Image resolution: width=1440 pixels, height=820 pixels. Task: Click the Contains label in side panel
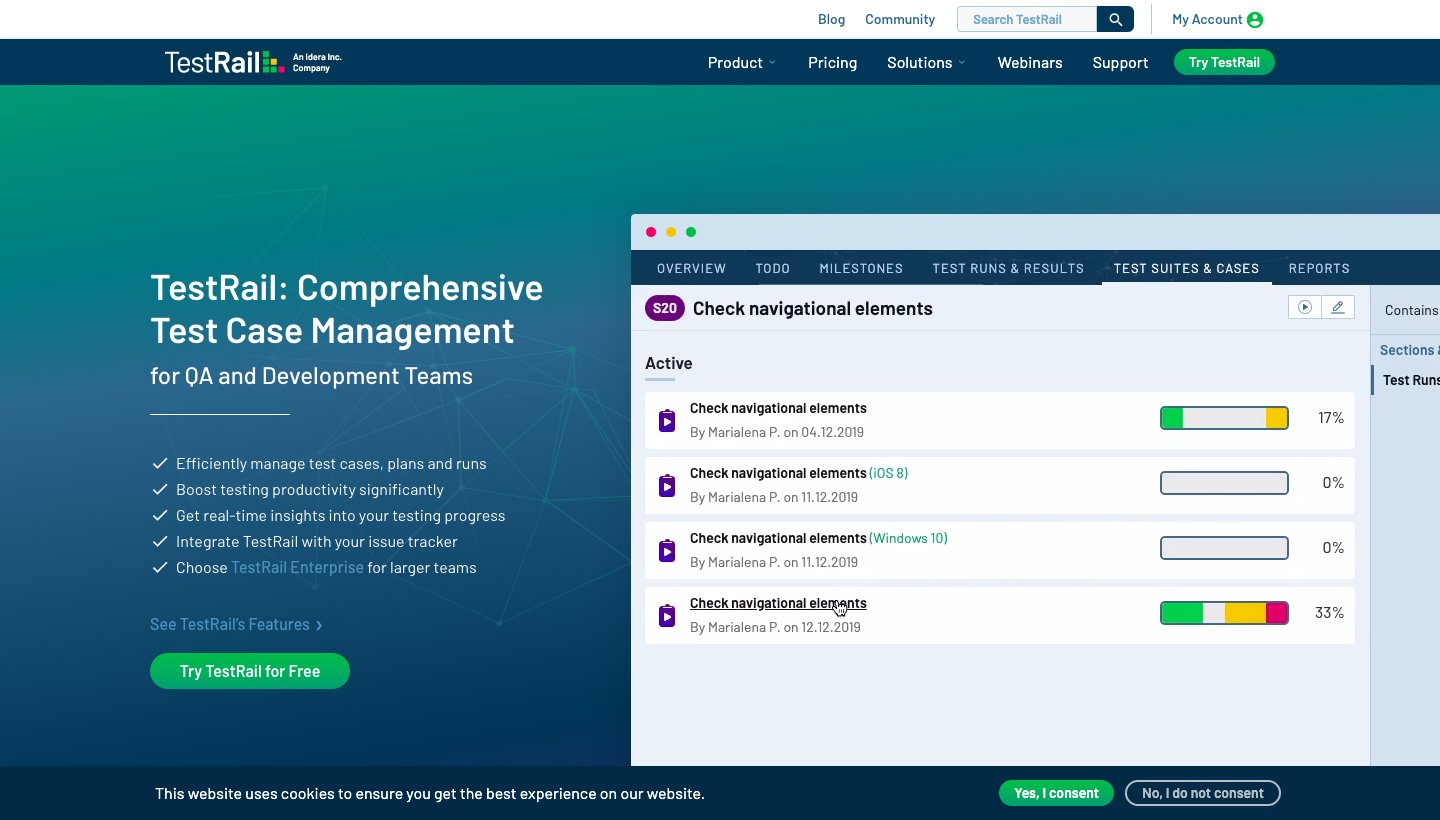pos(1411,310)
